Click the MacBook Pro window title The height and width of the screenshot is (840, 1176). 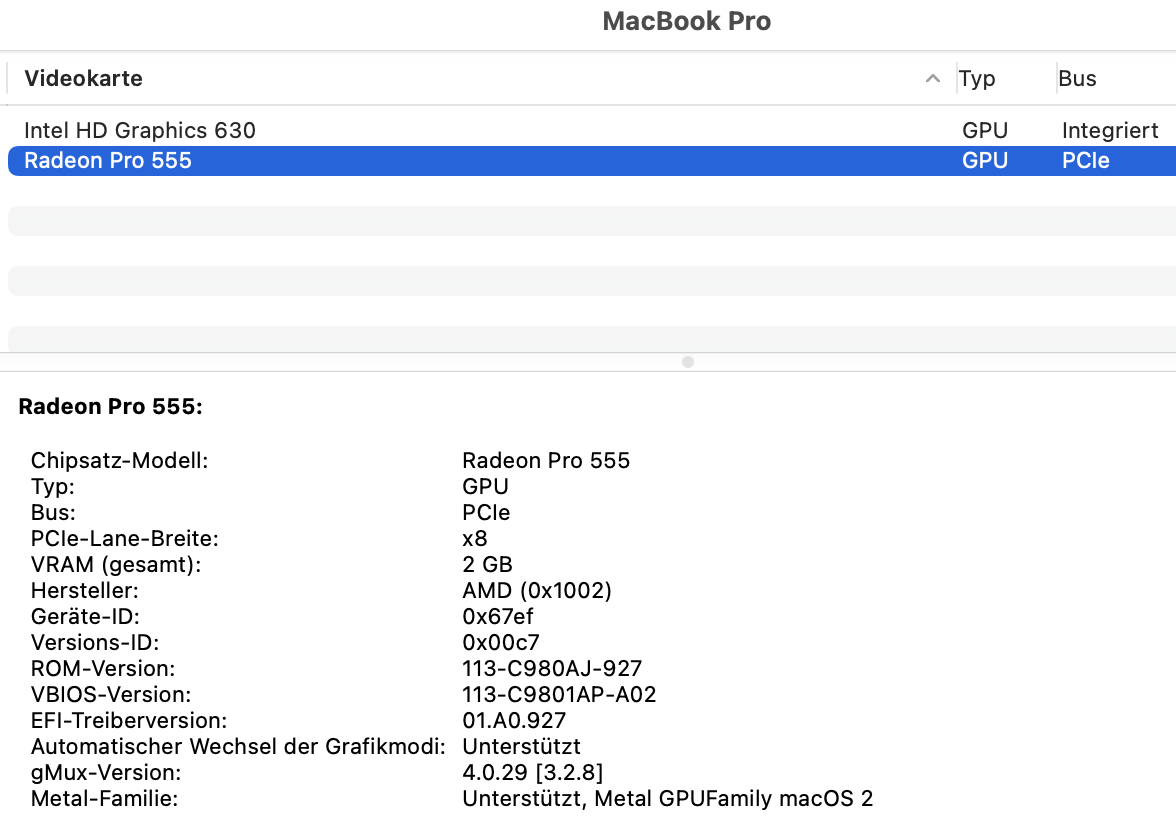[686, 21]
